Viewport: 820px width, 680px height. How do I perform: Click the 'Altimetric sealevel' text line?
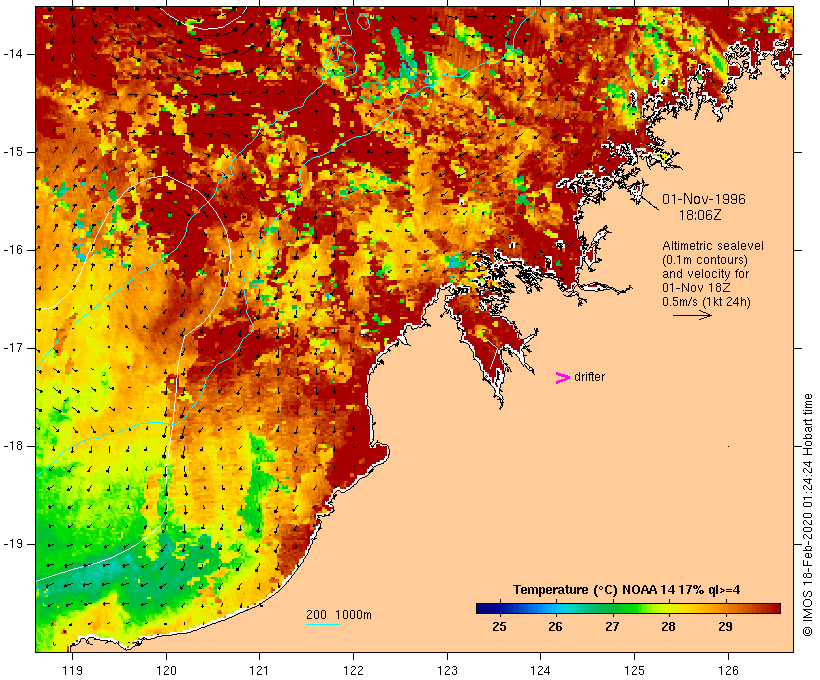click(713, 246)
